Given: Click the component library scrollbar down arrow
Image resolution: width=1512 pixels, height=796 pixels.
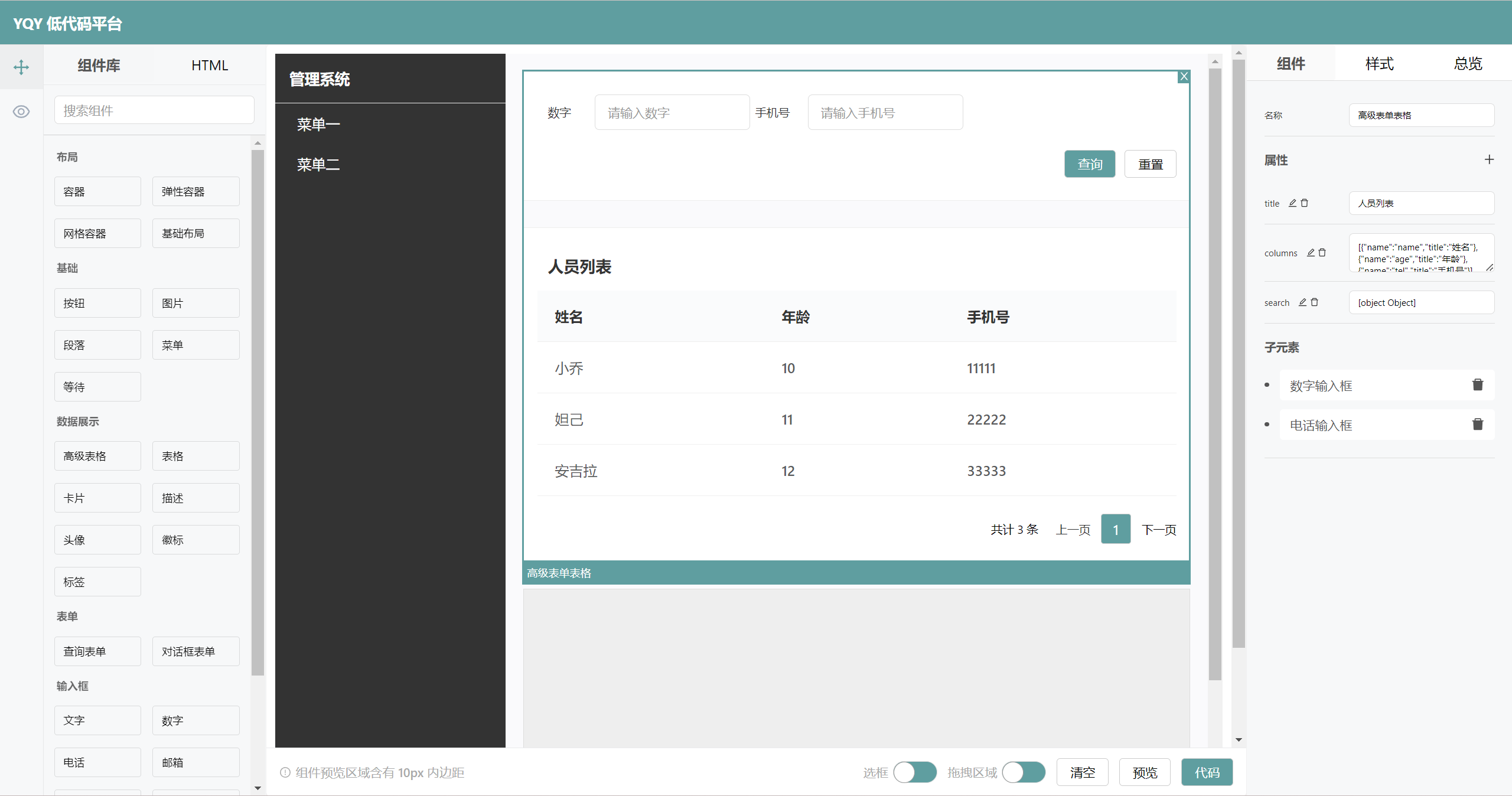Looking at the screenshot, I should pyautogui.click(x=258, y=788).
